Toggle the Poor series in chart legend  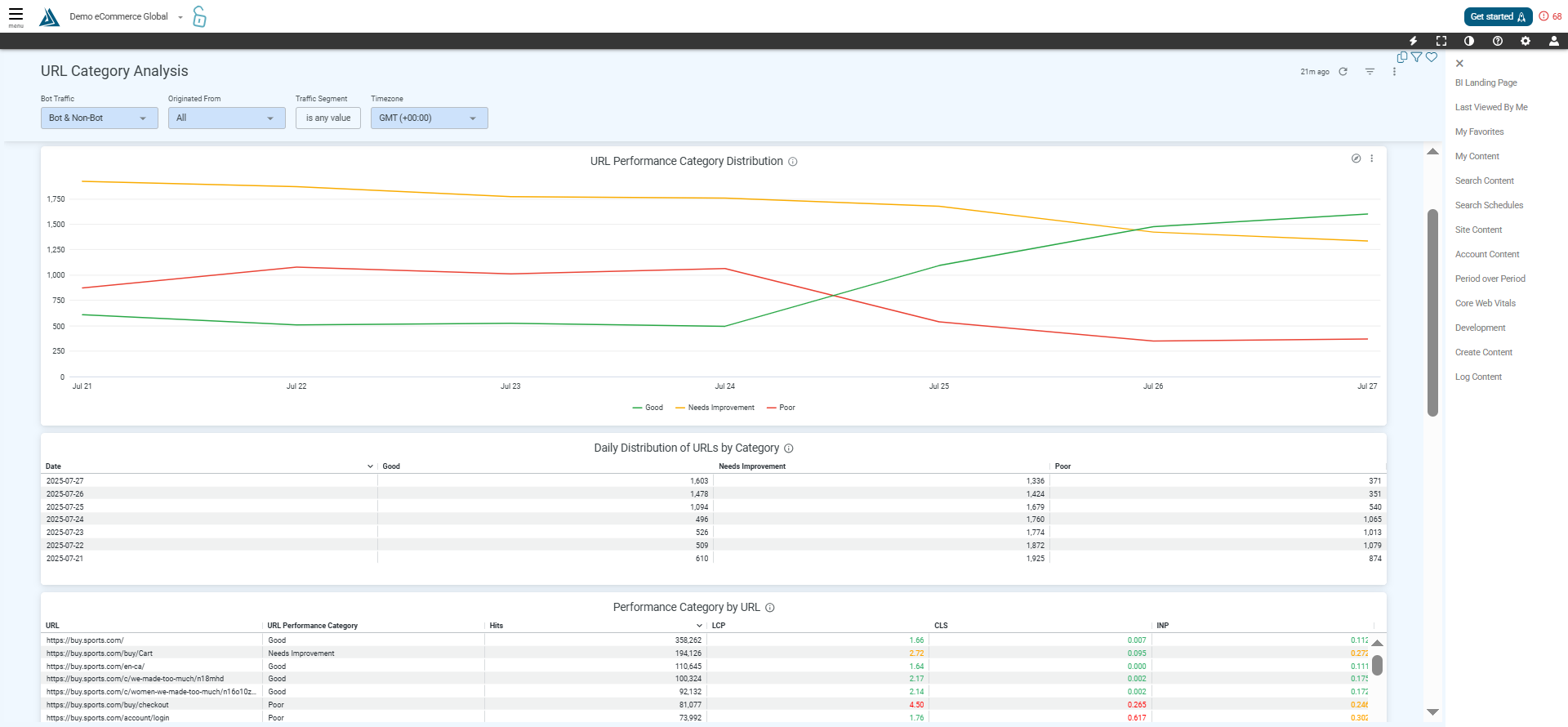[781, 408]
